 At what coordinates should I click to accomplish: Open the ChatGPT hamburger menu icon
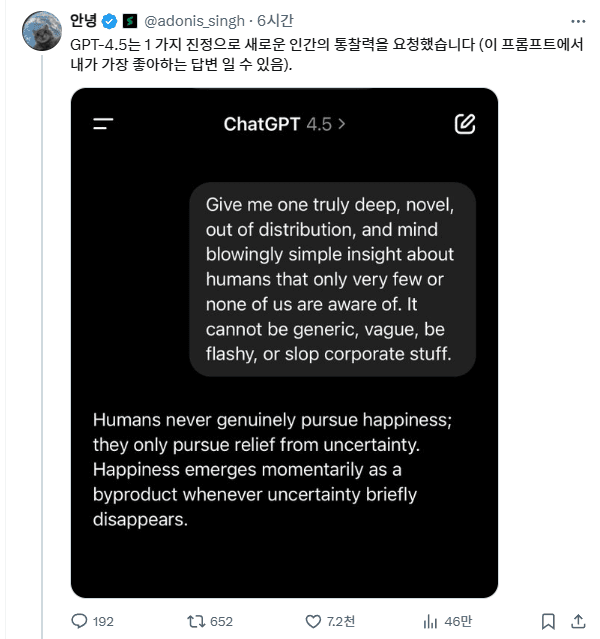(103, 124)
